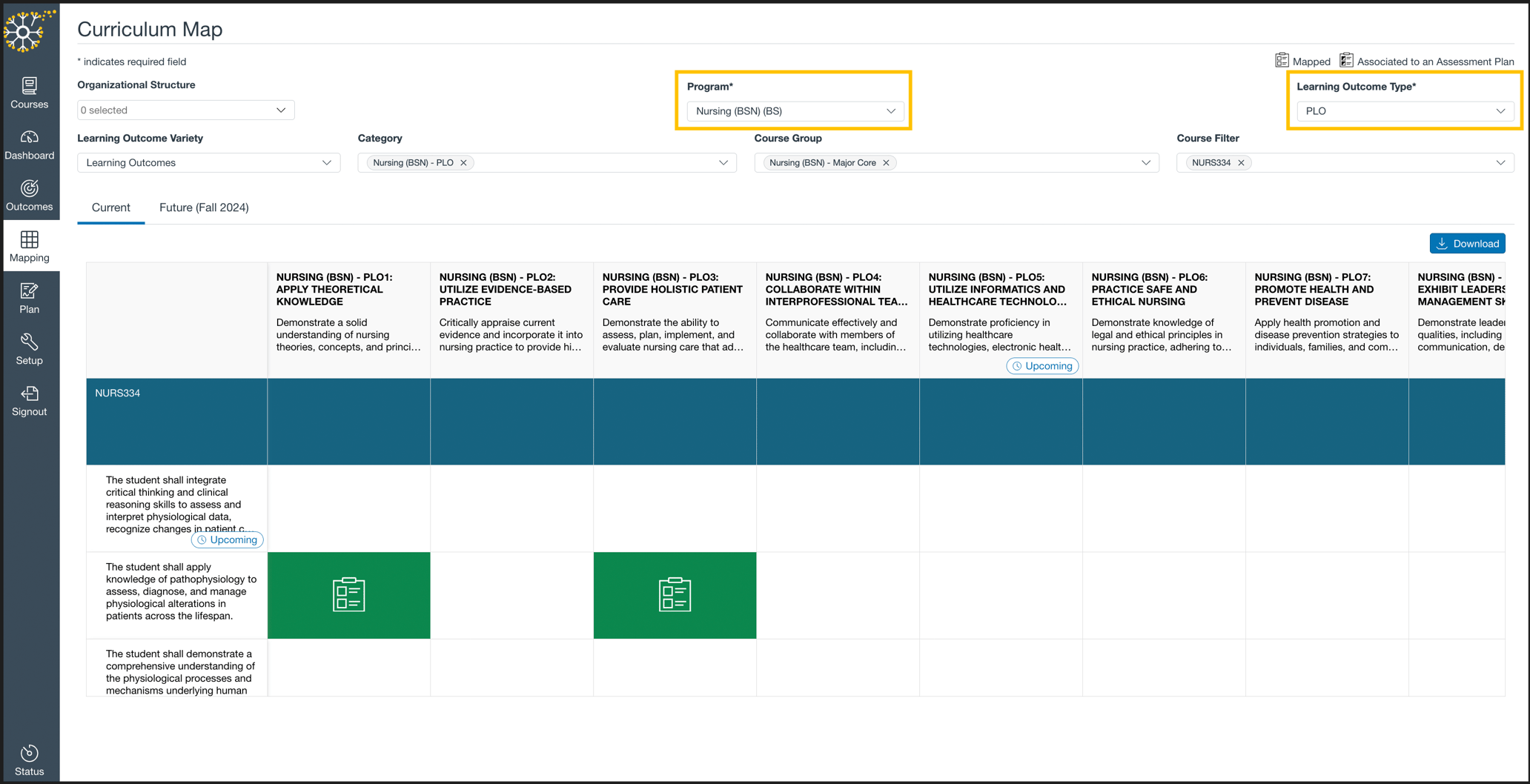Remove the NURS334 course filter chip

click(1240, 162)
